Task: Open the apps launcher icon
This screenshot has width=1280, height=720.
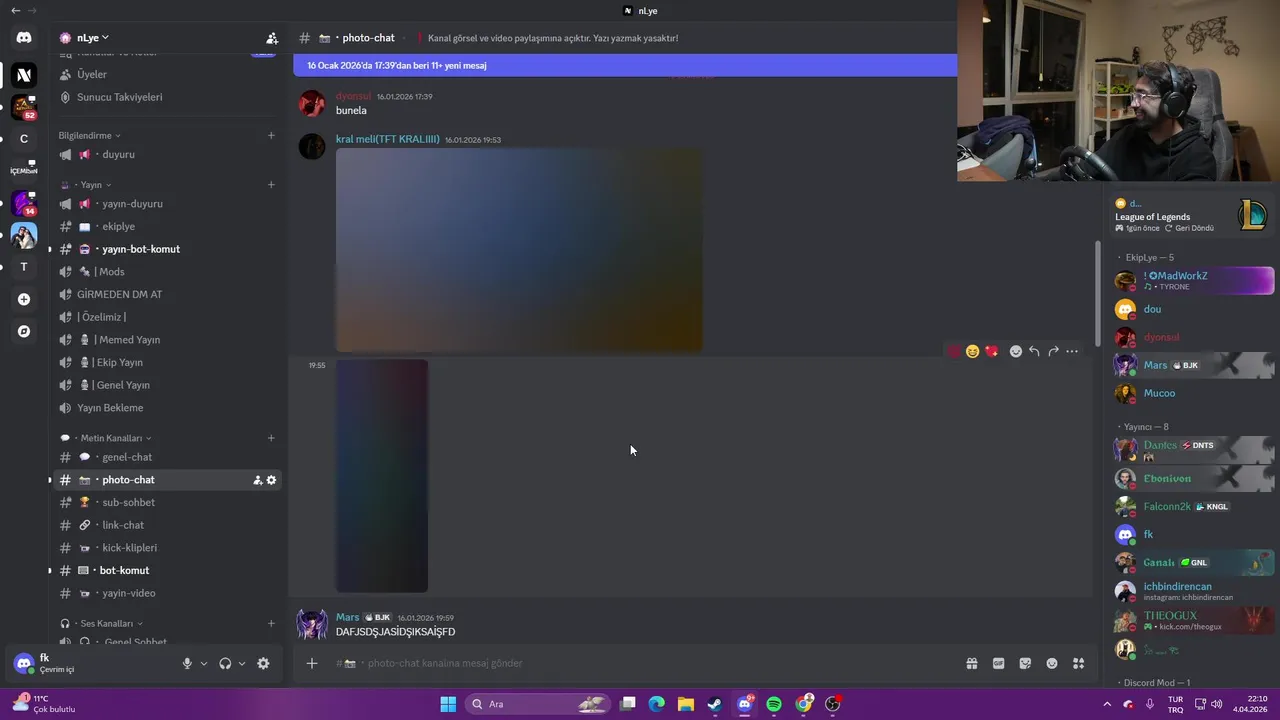Action: pyautogui.click(x=1079, y=663)
